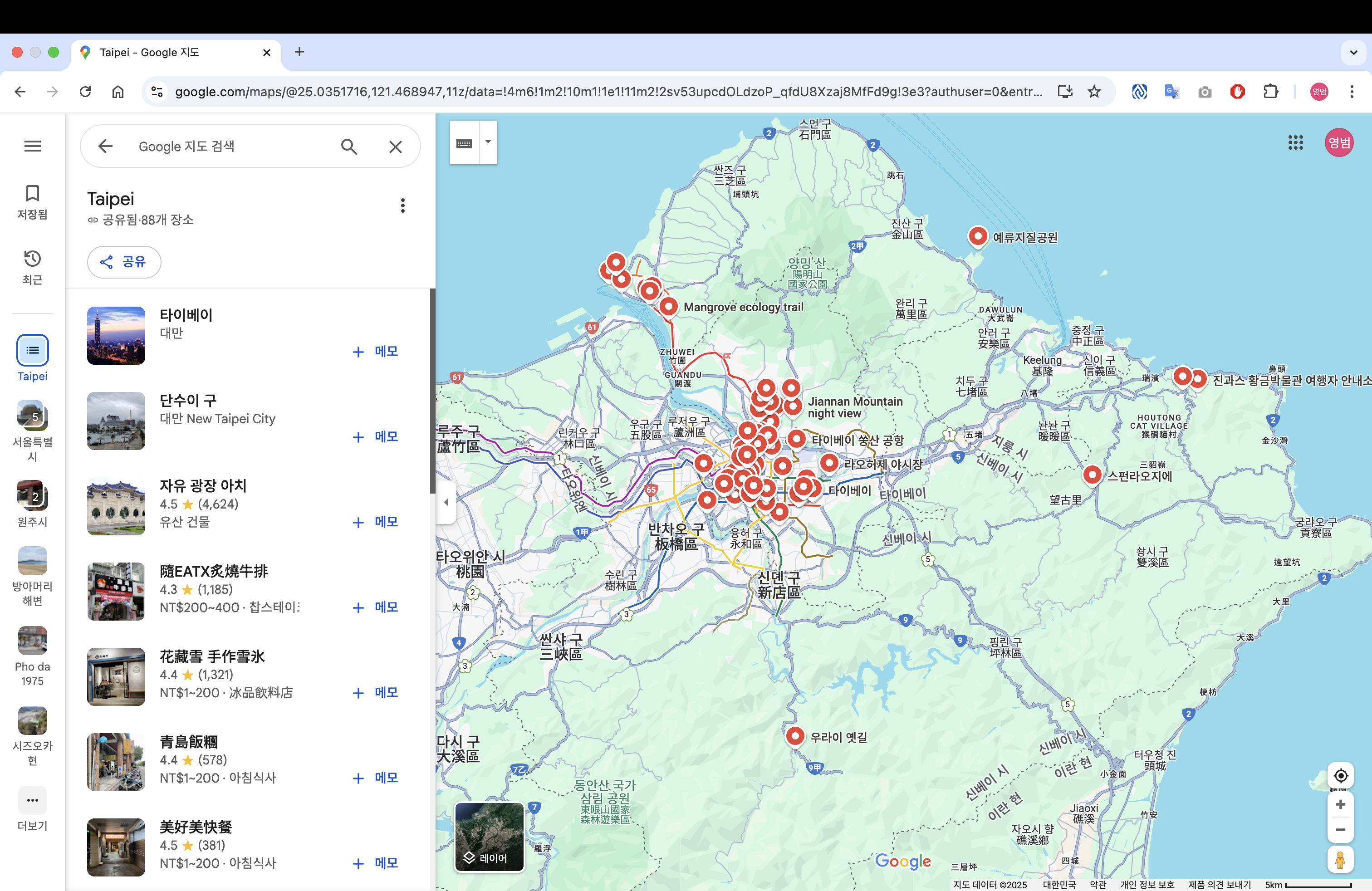Focus the Google 지도 검색 input field
Viewport: 1372px width, 891px height.
[230, 147]
